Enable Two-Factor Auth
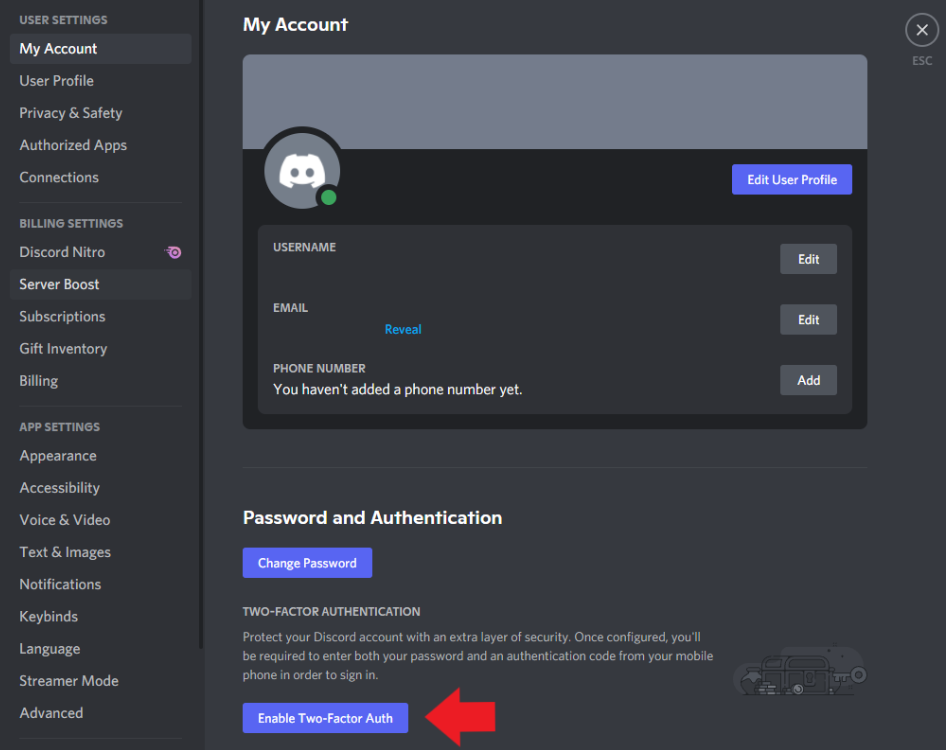Viewport: 946px width, 750px height. (x=325, y=718)
